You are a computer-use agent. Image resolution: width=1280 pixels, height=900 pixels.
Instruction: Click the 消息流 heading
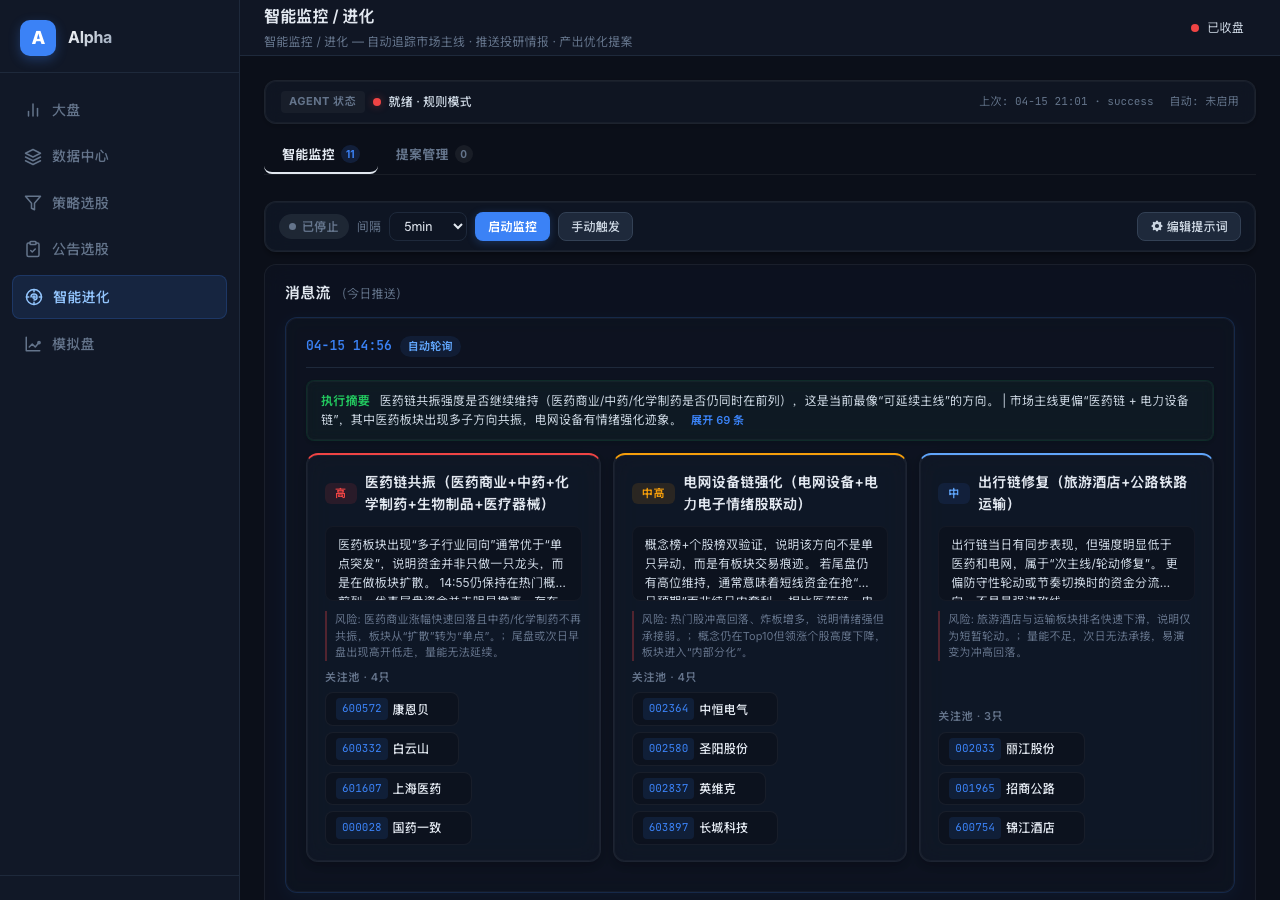pos(308,293)
